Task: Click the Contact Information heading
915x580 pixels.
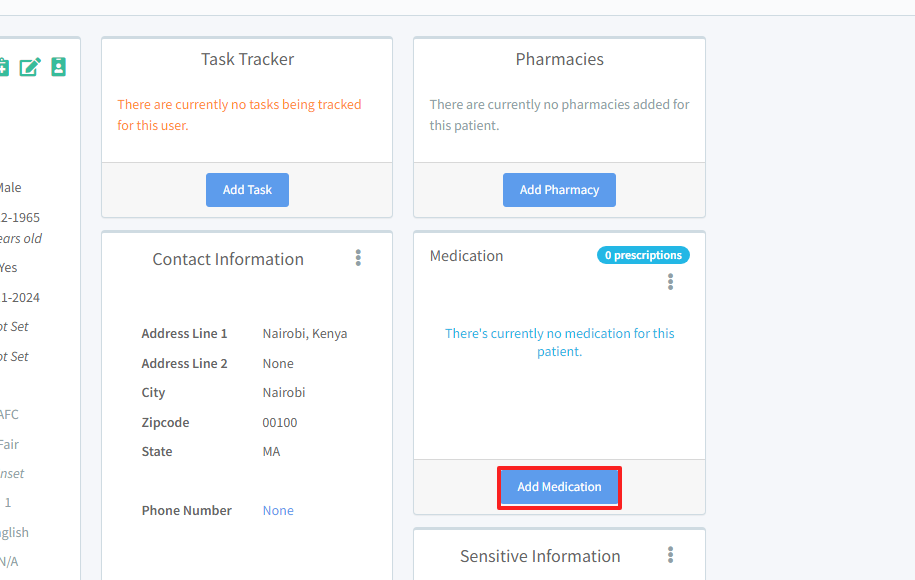Action: point(228,259)
